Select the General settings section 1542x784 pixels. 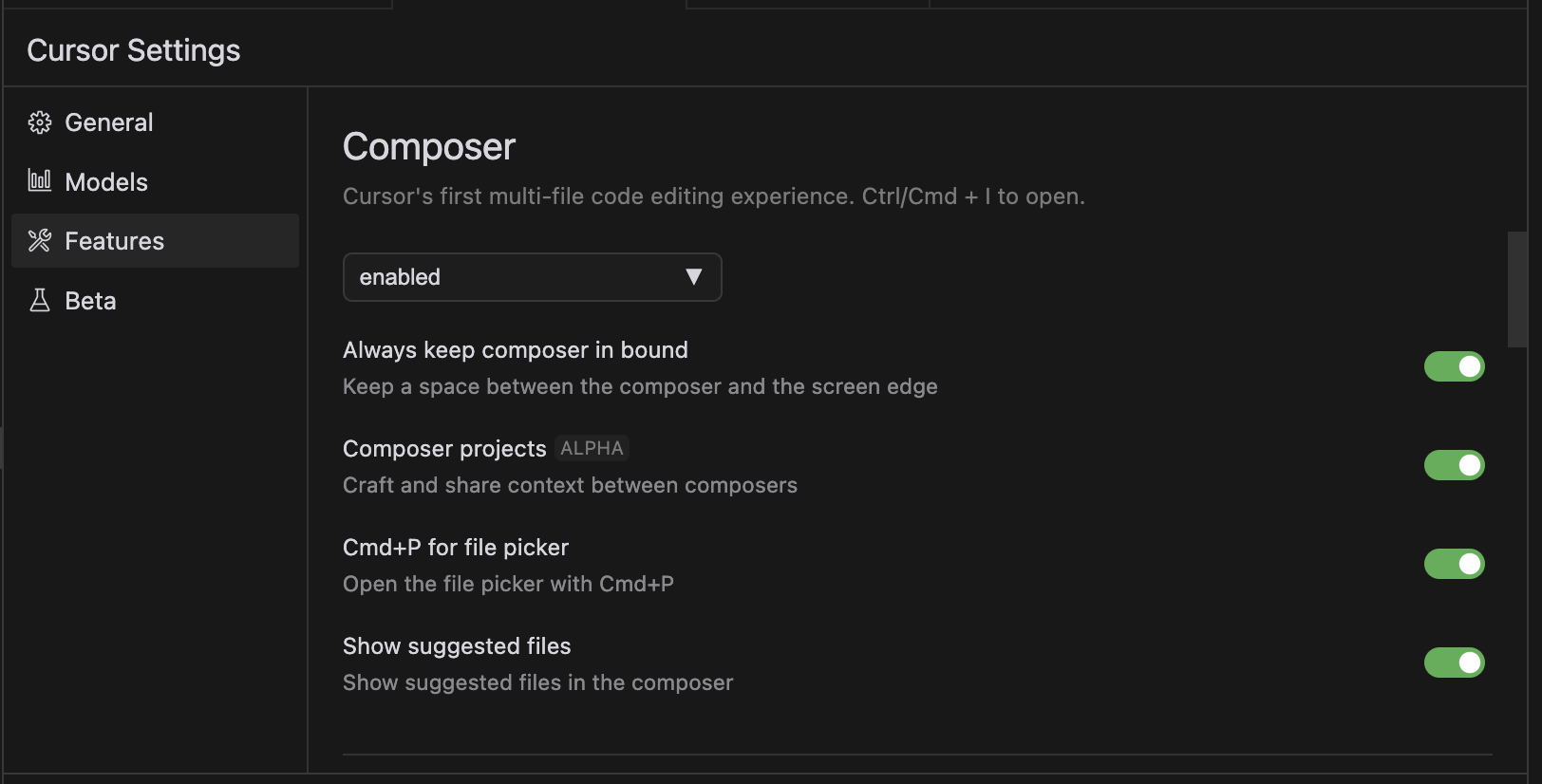point(108,121)
